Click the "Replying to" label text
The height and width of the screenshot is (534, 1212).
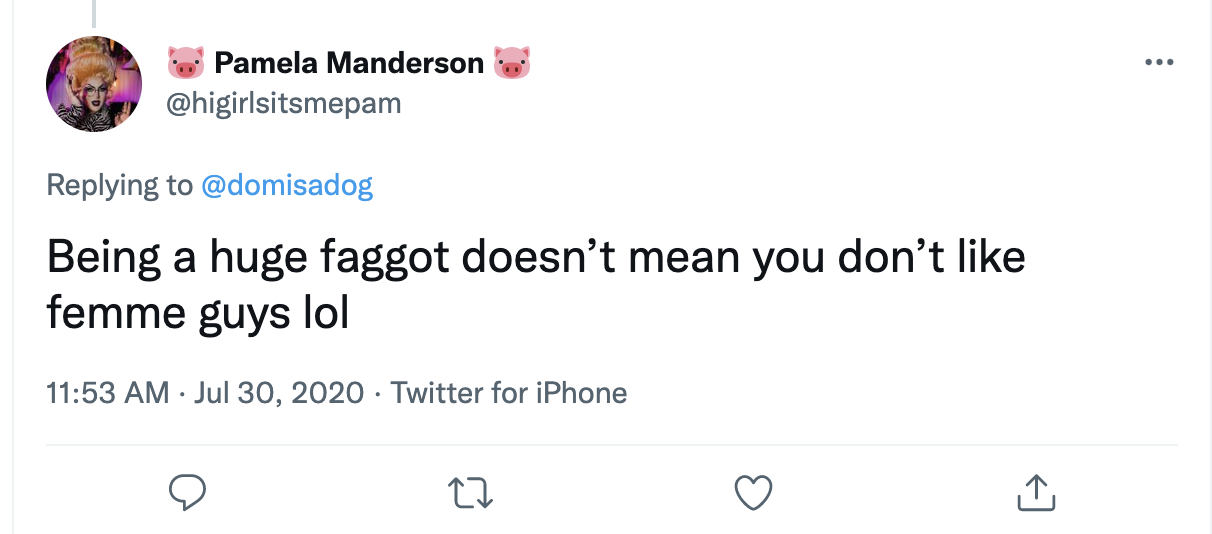tap(119, 186)
